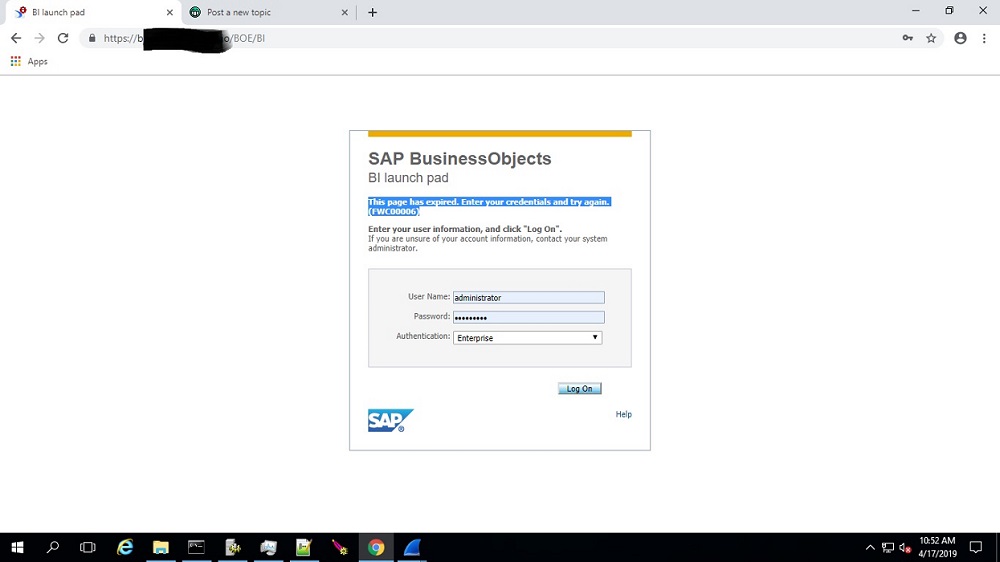
Task: Open the Help link
Action: (x=623, y=414)
